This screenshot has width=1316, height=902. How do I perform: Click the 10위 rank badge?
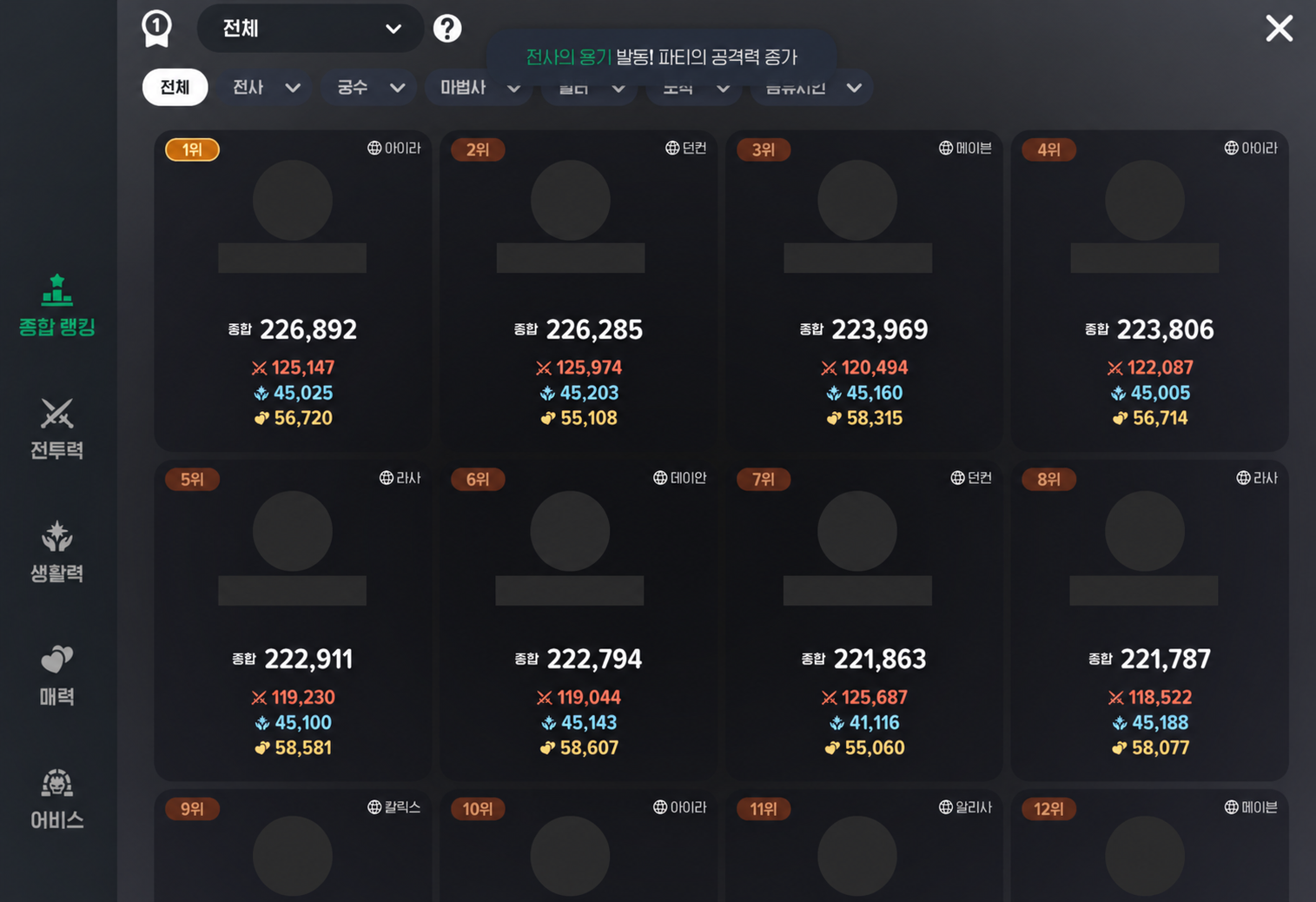click(x=478, y=809)
